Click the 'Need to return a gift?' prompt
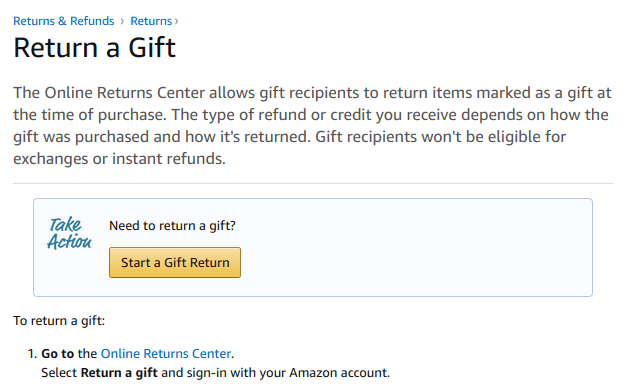This screenshot has width=633, height=392. 172,226
